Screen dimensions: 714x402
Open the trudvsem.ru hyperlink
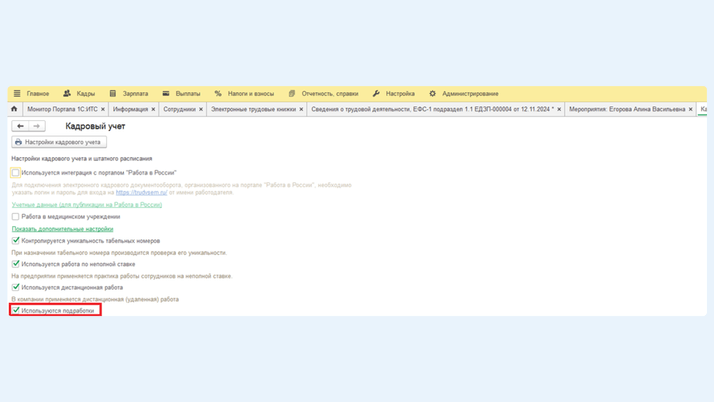click(x=141, y=193)
